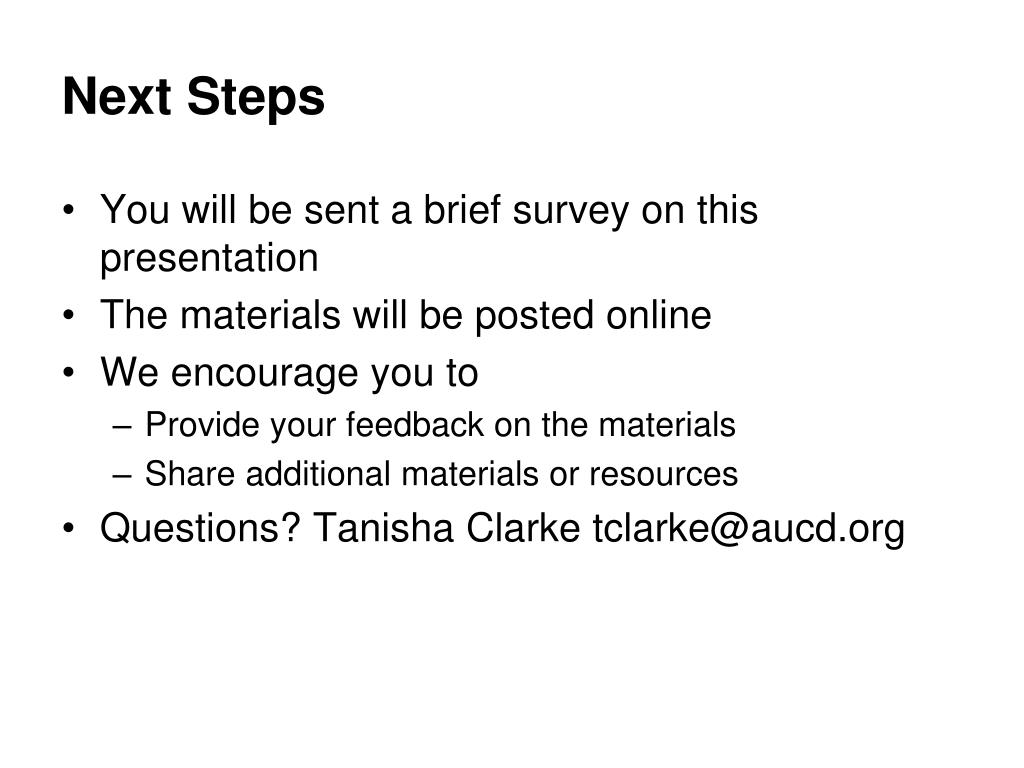Click the "We encourage you to" bullet text
Viewport: 1024px width, 768px height.
289,373
